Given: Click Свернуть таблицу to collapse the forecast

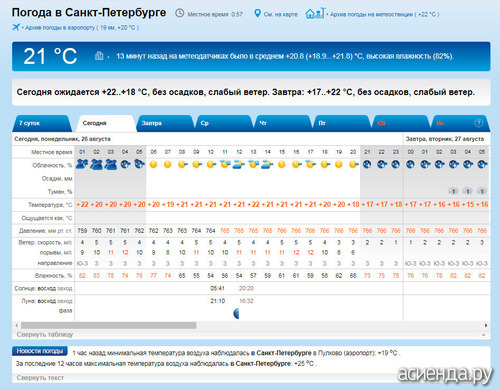Looking at the screenshot, I should [x=45, y=334].
